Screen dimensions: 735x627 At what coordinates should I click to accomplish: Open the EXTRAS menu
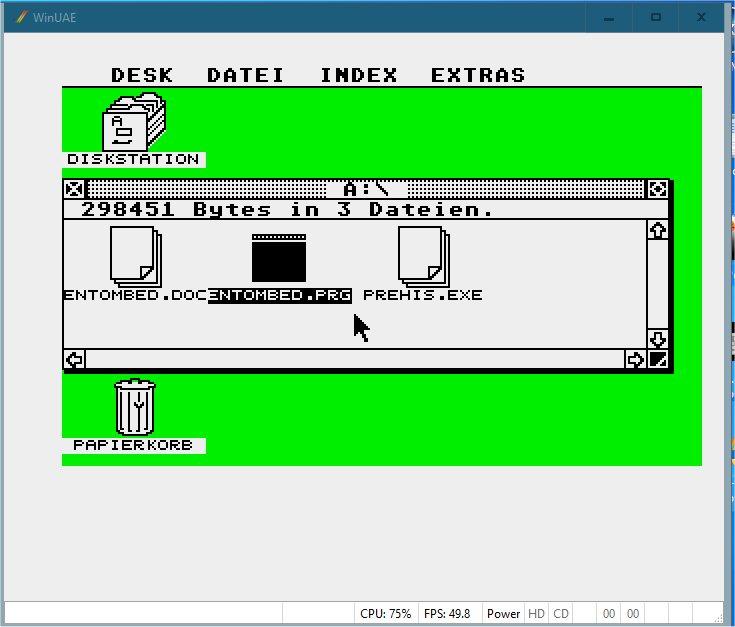click(x=478, y=75)
